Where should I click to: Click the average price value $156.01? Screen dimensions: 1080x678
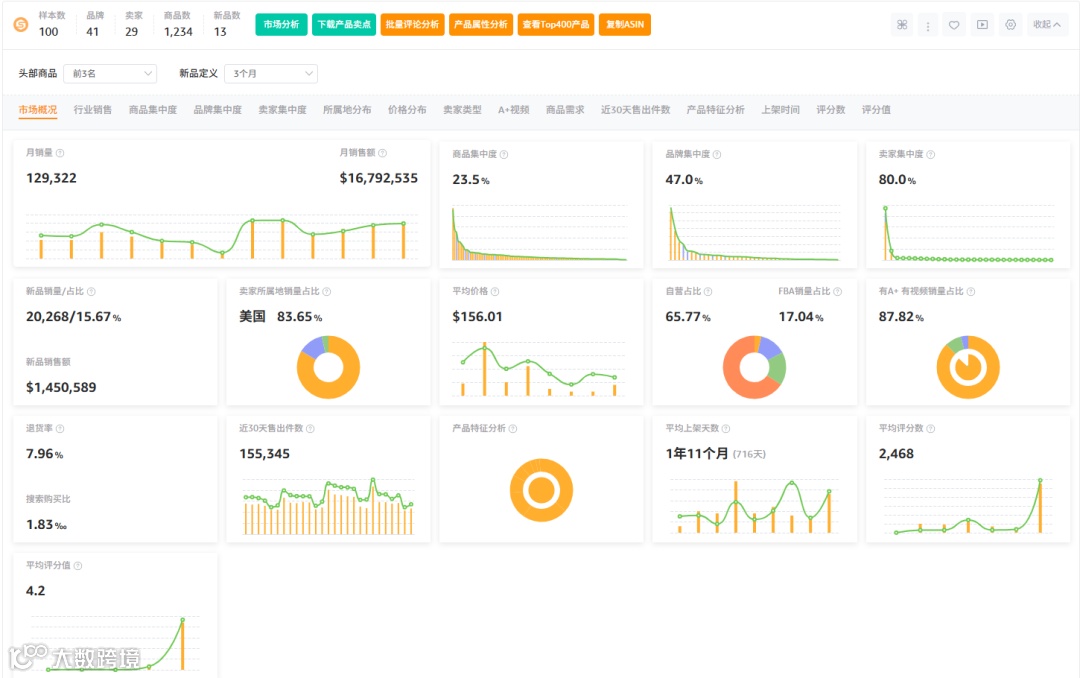(477, 317)
